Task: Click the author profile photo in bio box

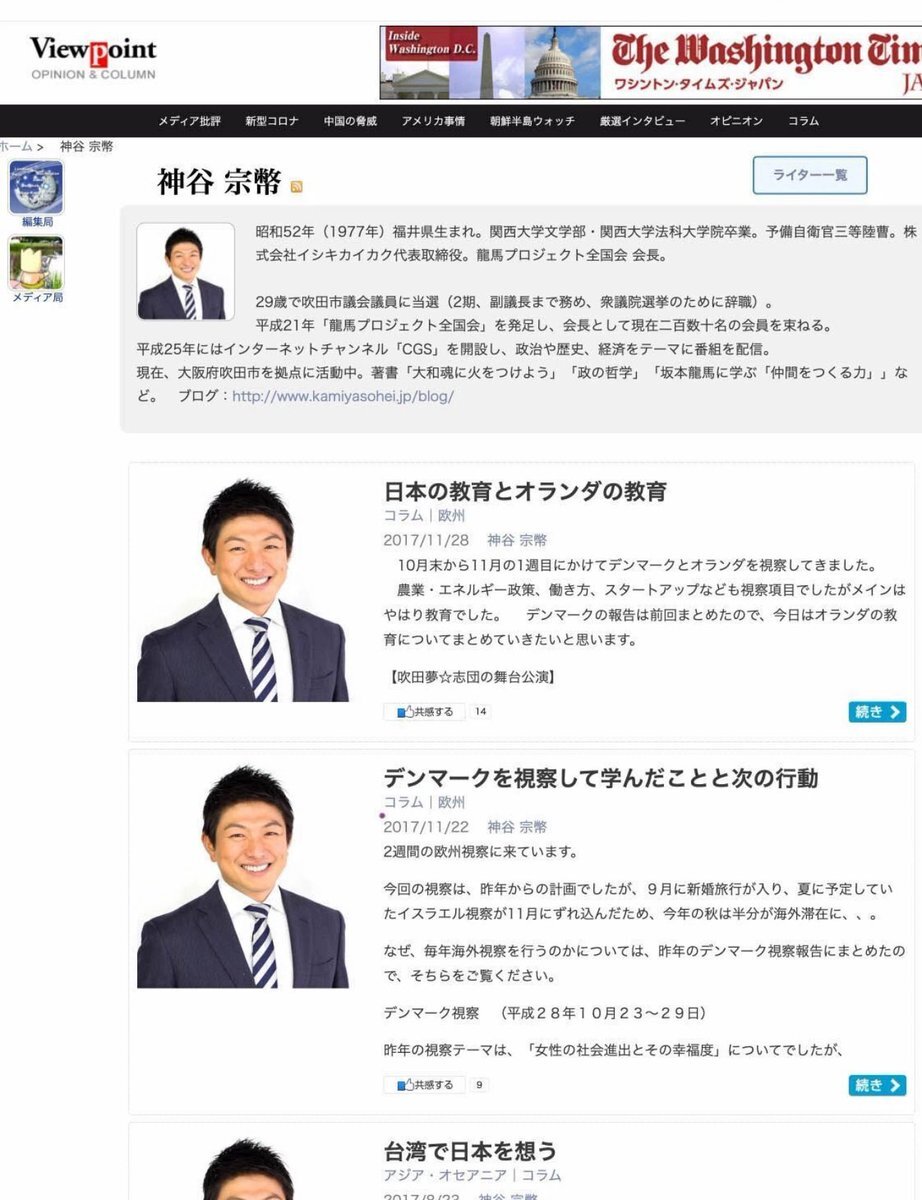Action: point(185,271)
